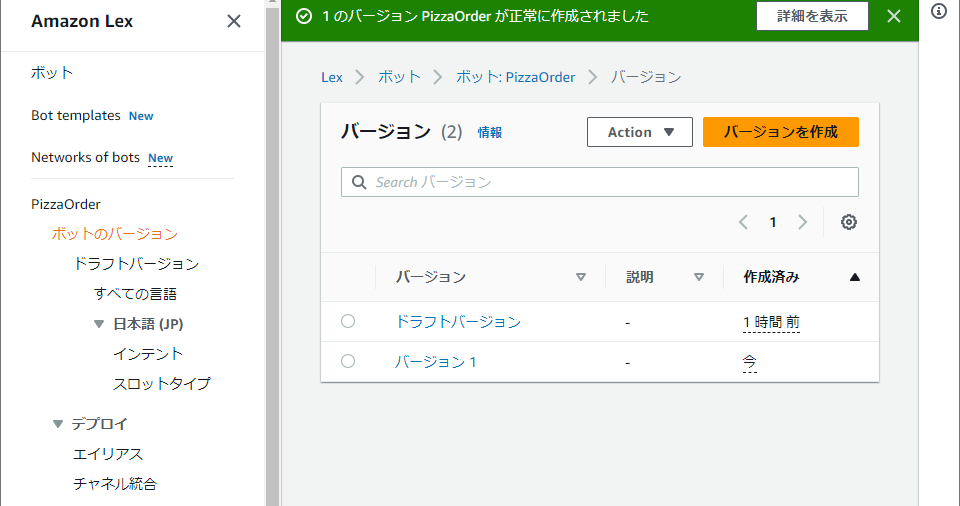Click the バージョンを作成 button

click(781, 132)
